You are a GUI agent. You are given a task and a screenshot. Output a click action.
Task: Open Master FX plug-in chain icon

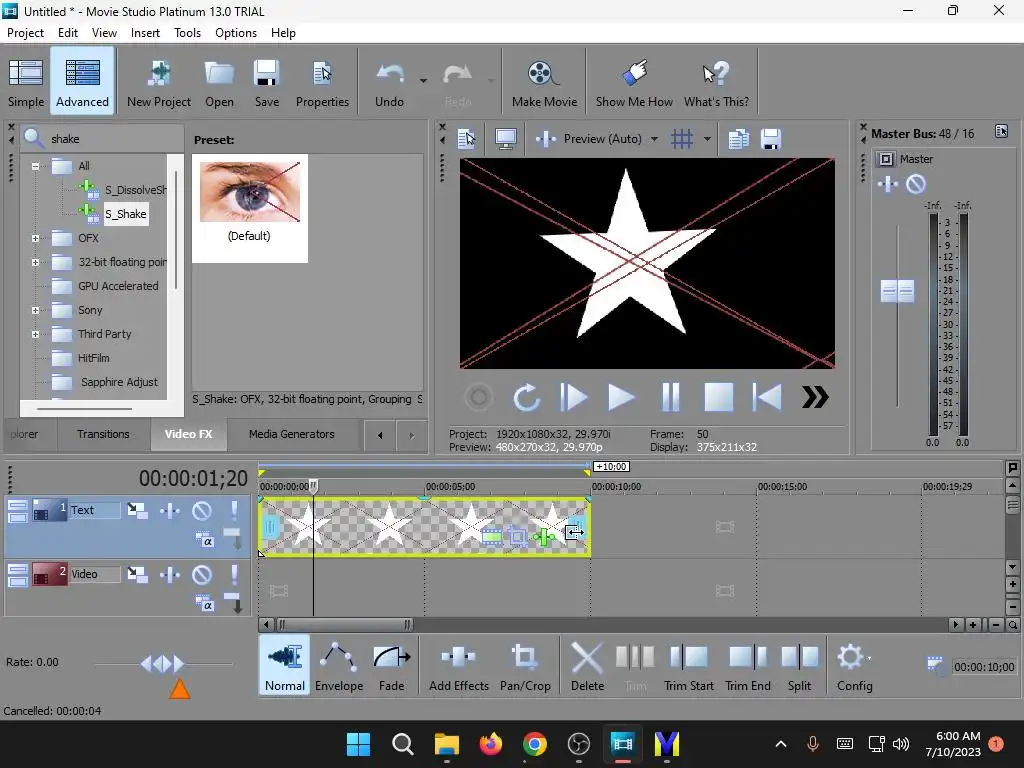point(888,184)
